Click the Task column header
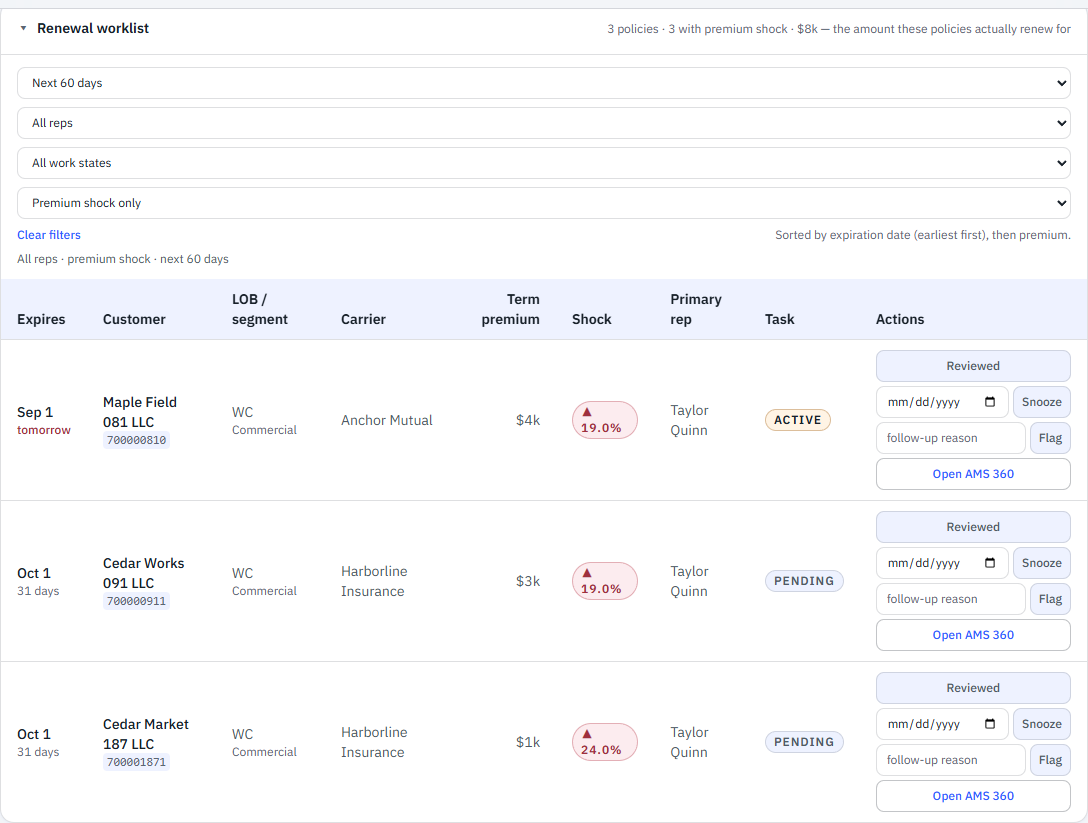1088x823 pixels. pos(779,319)
